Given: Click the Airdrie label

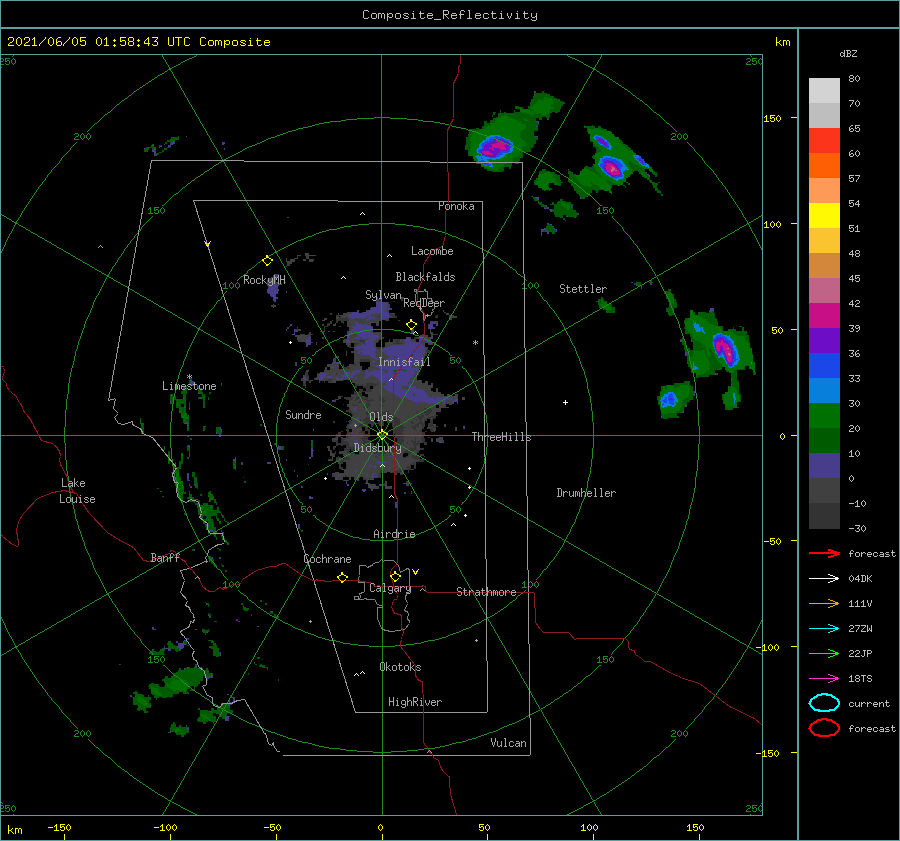Looking at the screenshot, I should coord(394,534).
